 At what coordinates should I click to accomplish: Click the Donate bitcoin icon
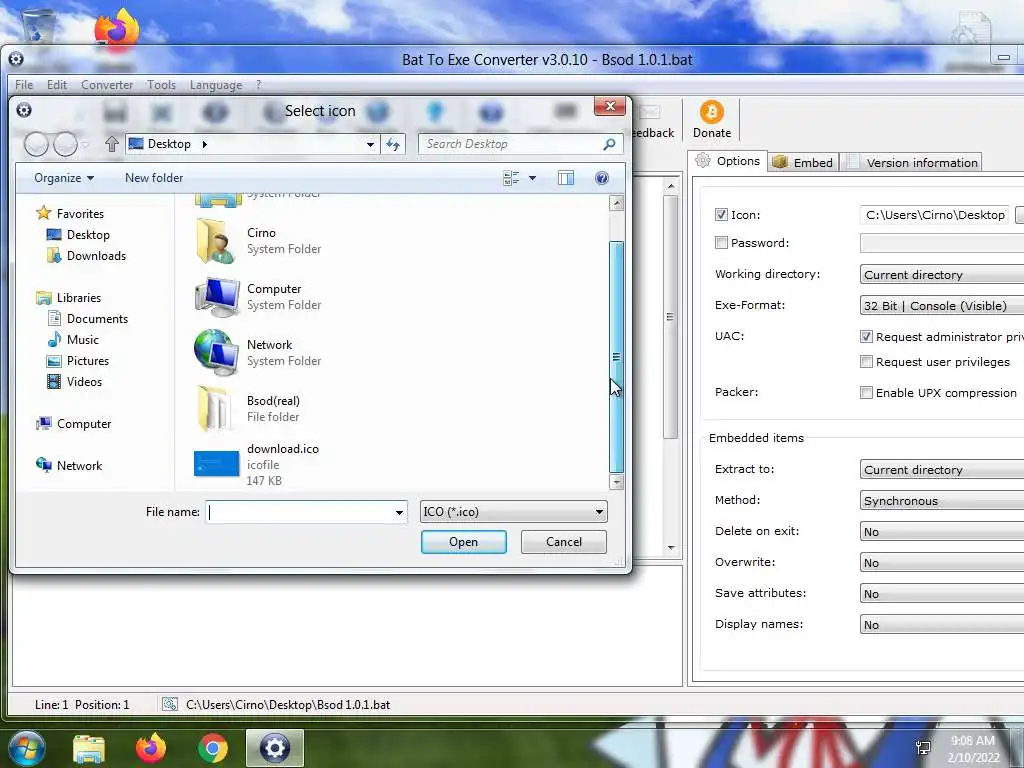[711, 112]
